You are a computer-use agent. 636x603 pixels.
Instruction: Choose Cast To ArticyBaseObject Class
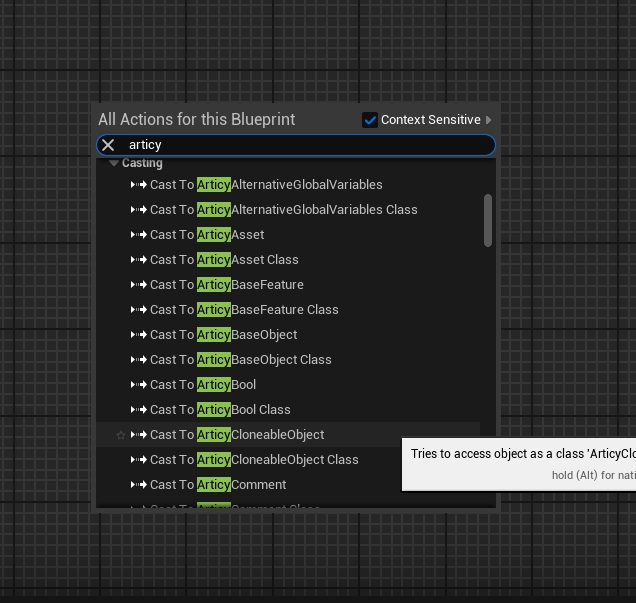pyautogui.click(x=240, y=360)
